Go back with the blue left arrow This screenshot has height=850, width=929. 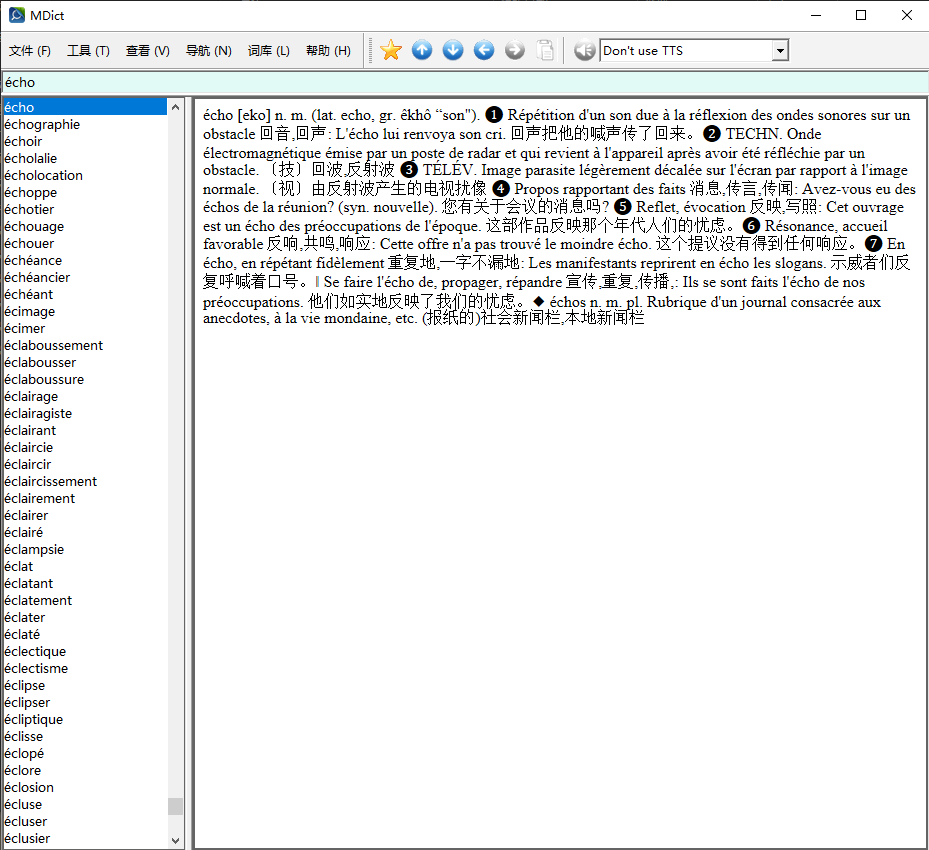tap(484, 50)
